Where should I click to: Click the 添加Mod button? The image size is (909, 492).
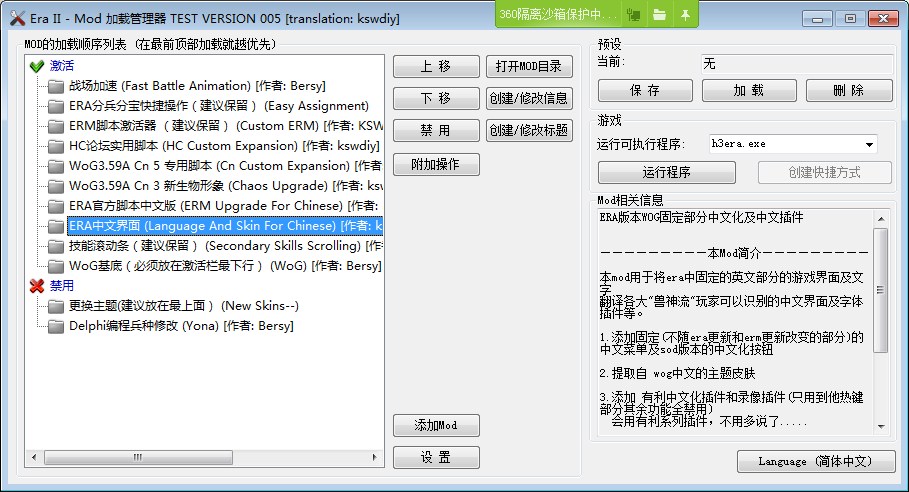(x=437, y=425)
